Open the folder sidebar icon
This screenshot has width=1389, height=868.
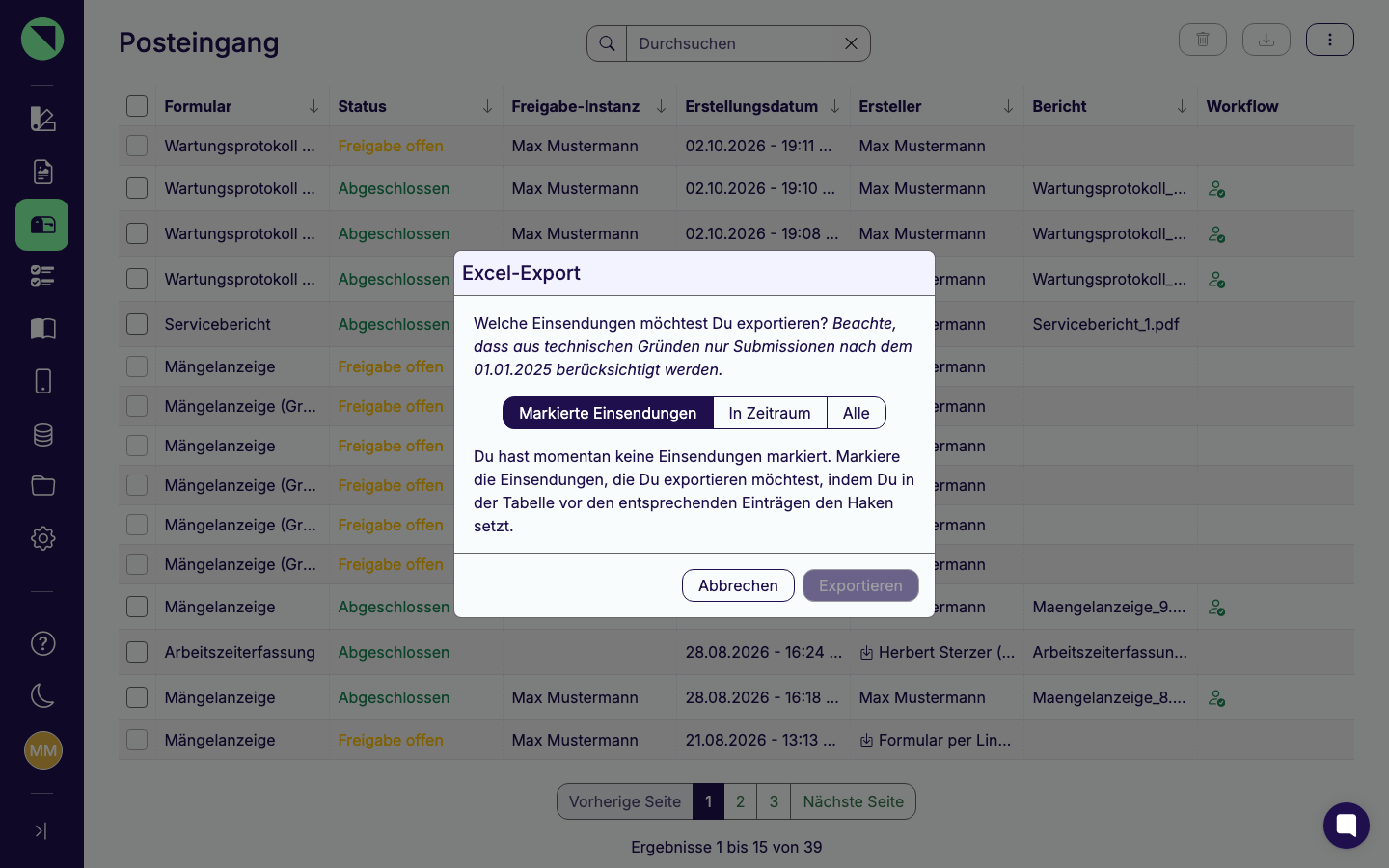tap(42, 485)
